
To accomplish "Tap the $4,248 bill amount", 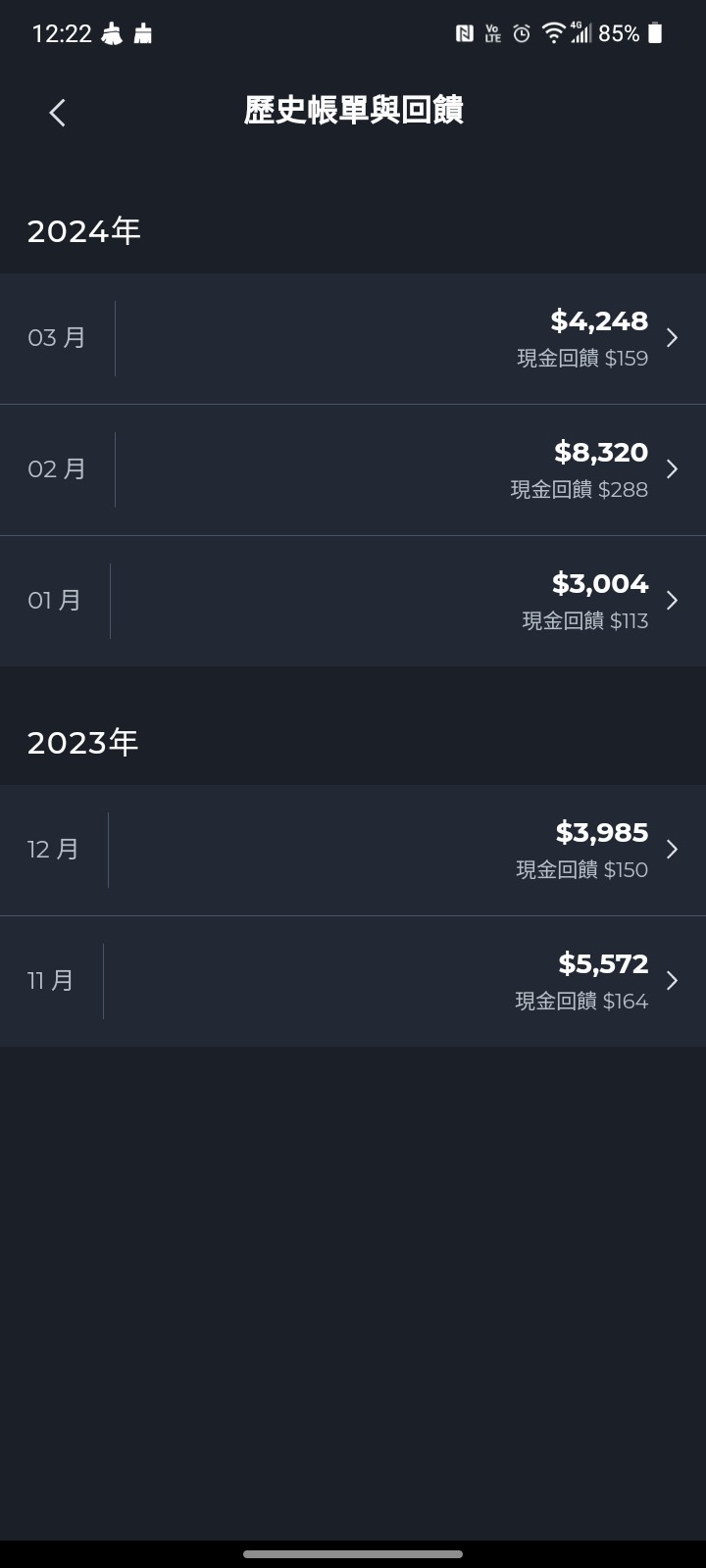I will point(599,321).
